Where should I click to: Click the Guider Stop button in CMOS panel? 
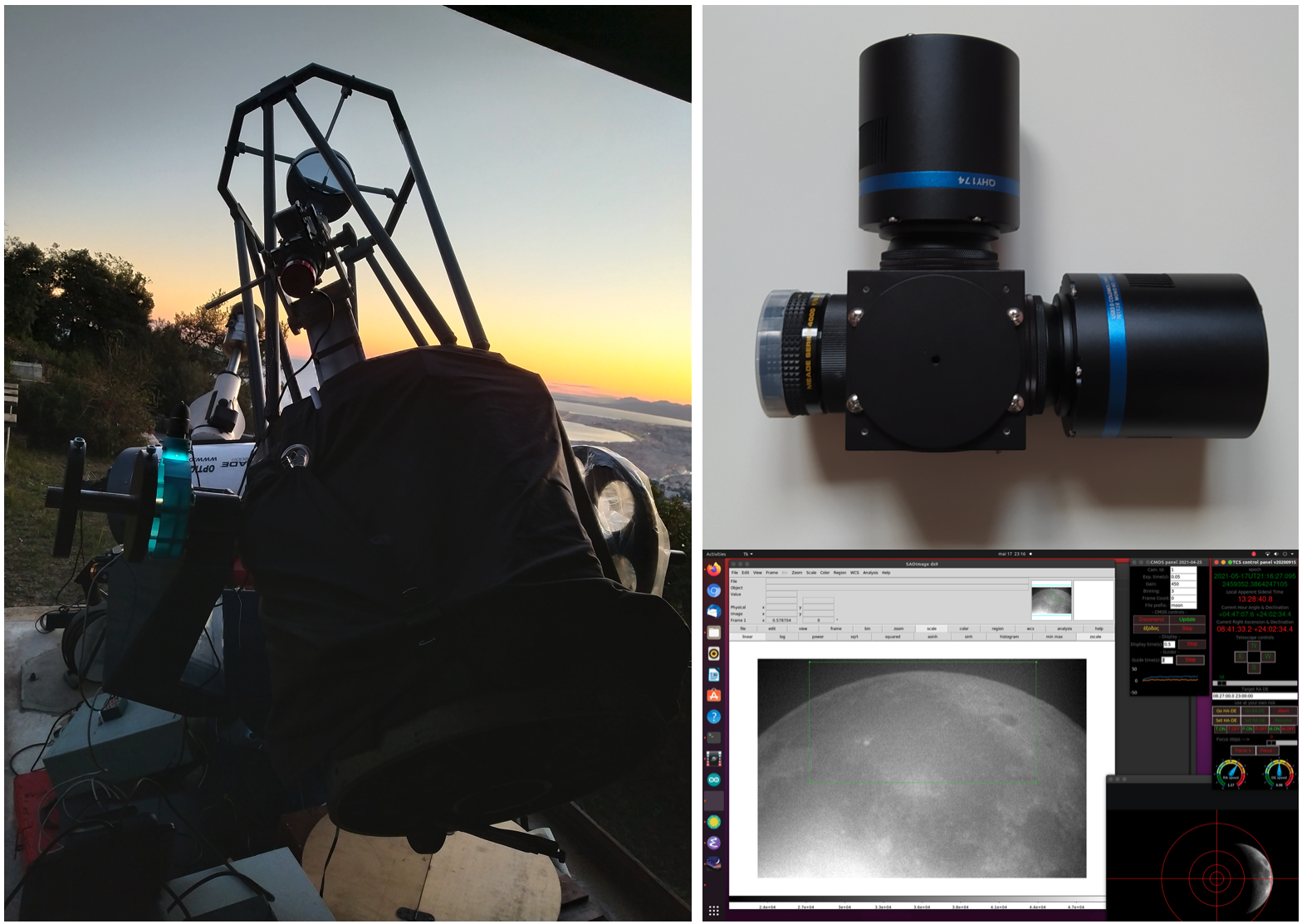click(1190, 660)
